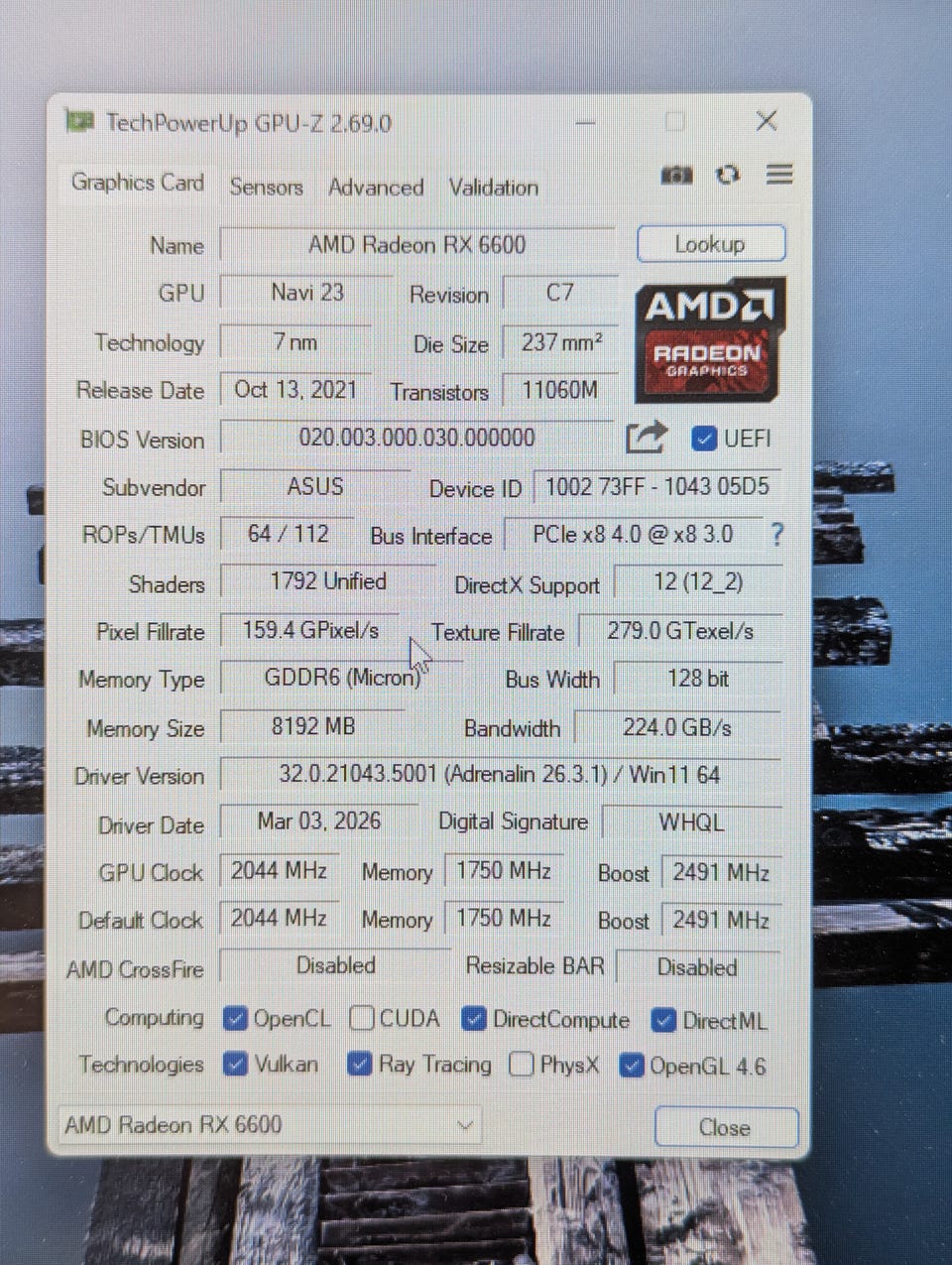Toggle the DirectML checkbox

(663, 1020)
